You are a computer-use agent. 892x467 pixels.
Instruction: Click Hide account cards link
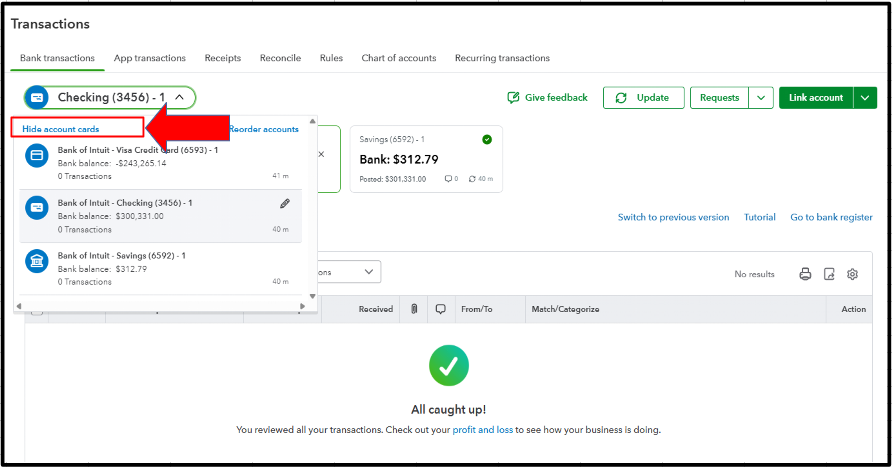click(x=61, y=129)
